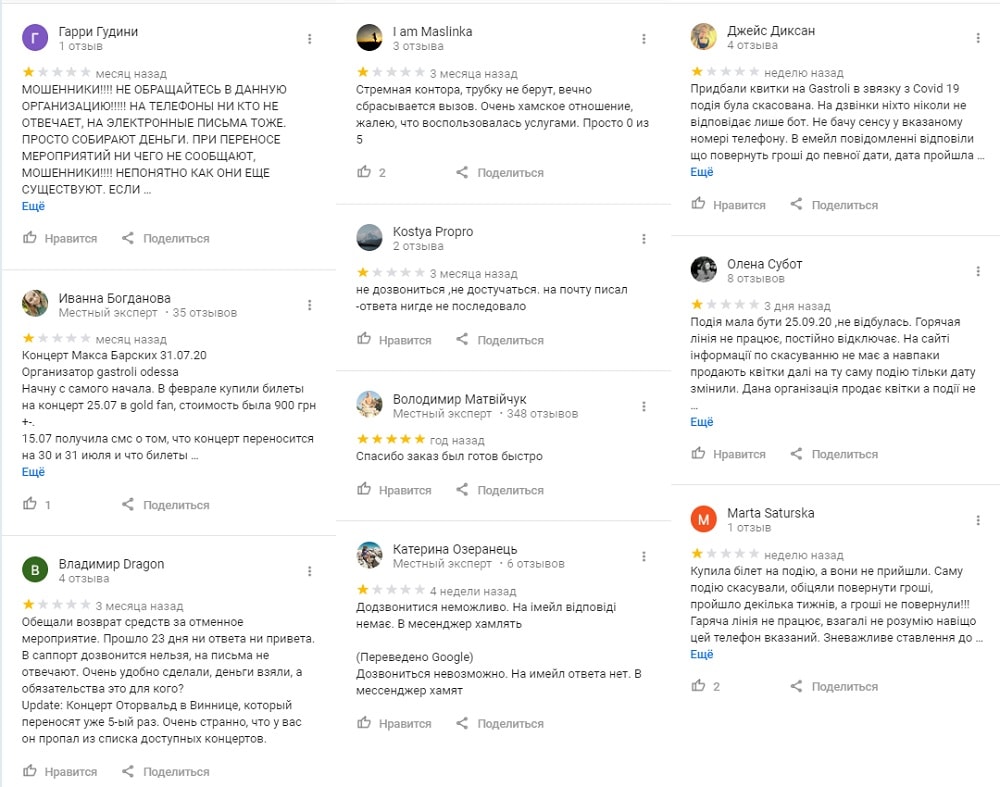1000x787 pixels.
Task: Open options menu for Катерина Озеранець review
Action: click(645, 556)
